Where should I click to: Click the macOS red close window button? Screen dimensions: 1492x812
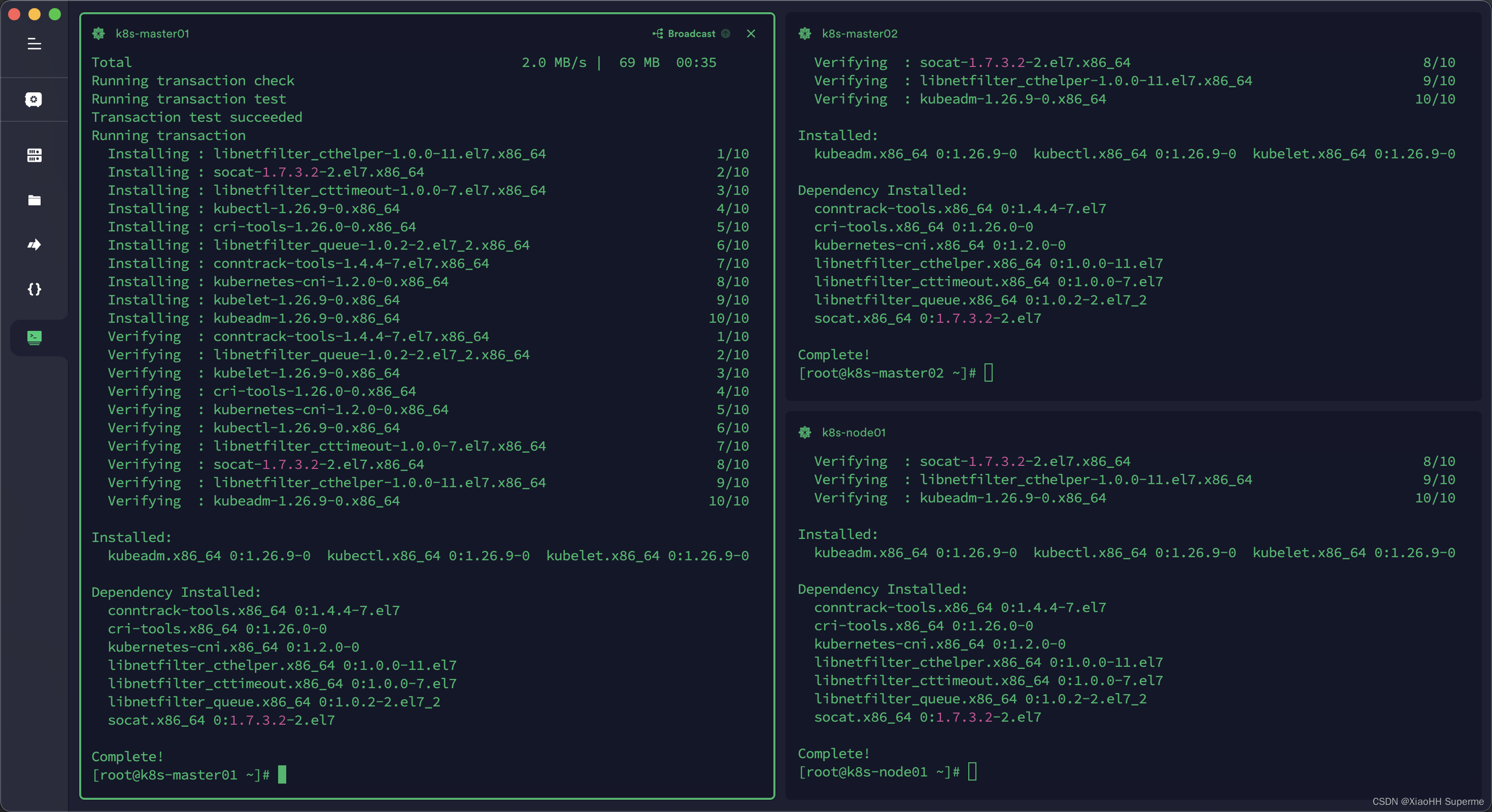tap(15, 15)
